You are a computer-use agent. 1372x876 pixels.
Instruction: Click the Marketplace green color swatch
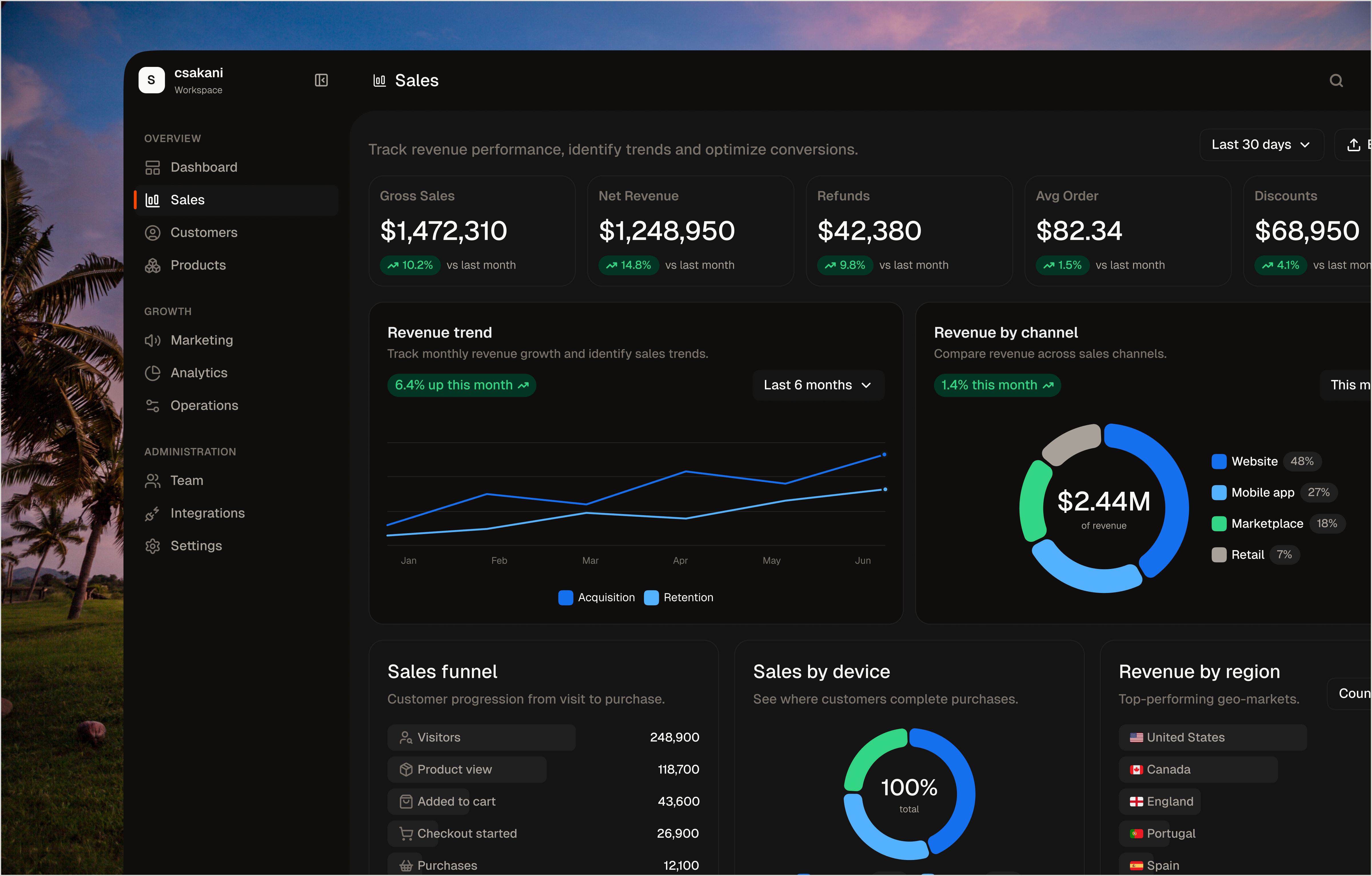point(1219,524)
